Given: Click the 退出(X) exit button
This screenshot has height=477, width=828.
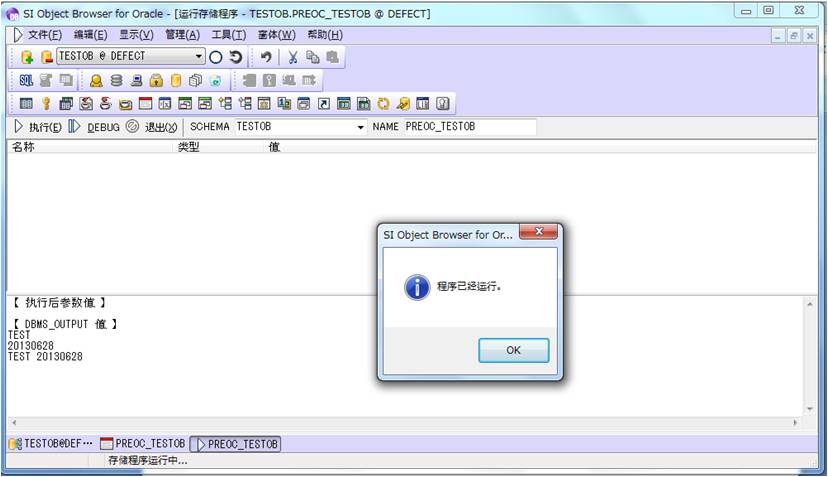Looking at the screenshot, I should [x=152, y=127].
